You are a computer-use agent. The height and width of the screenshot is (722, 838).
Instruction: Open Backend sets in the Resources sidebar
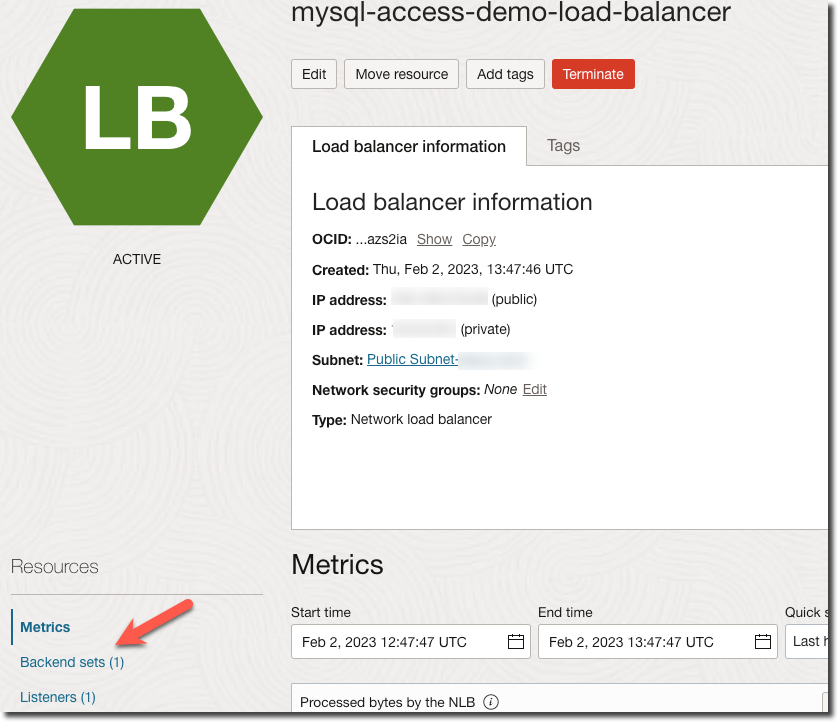[x=72, y=662]
